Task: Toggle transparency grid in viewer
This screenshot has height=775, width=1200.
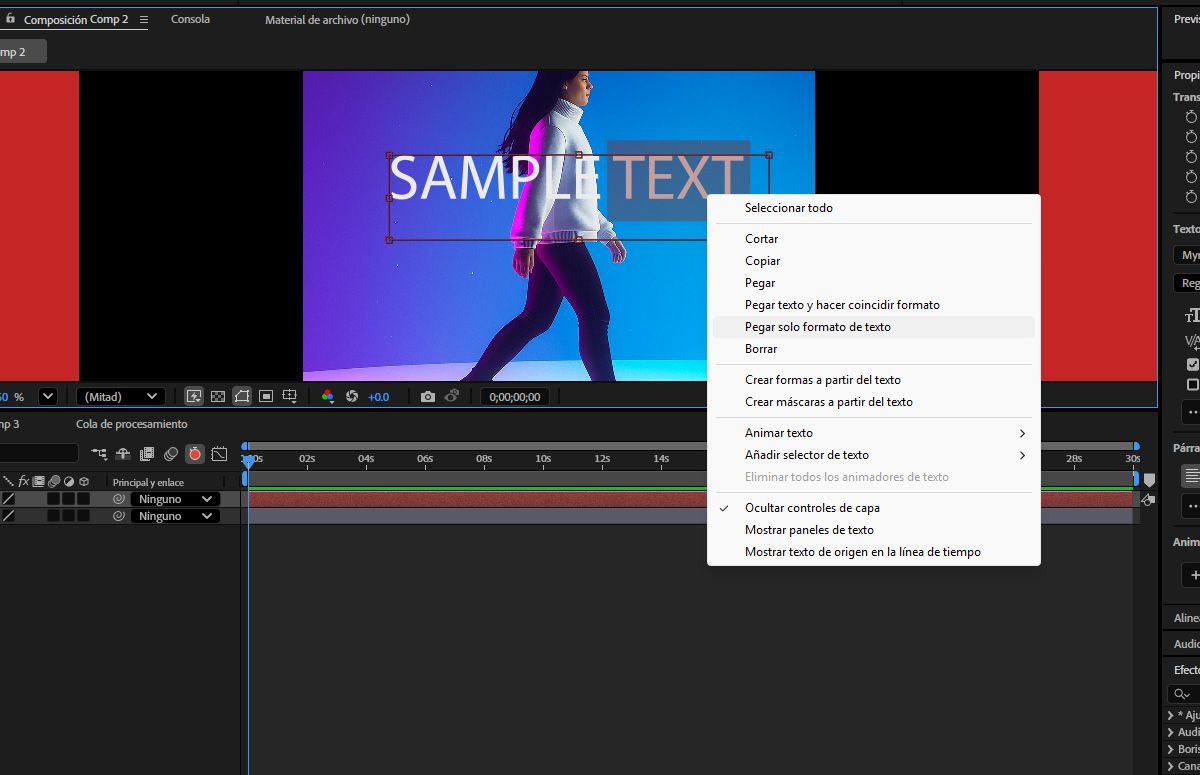Action: 218,396
